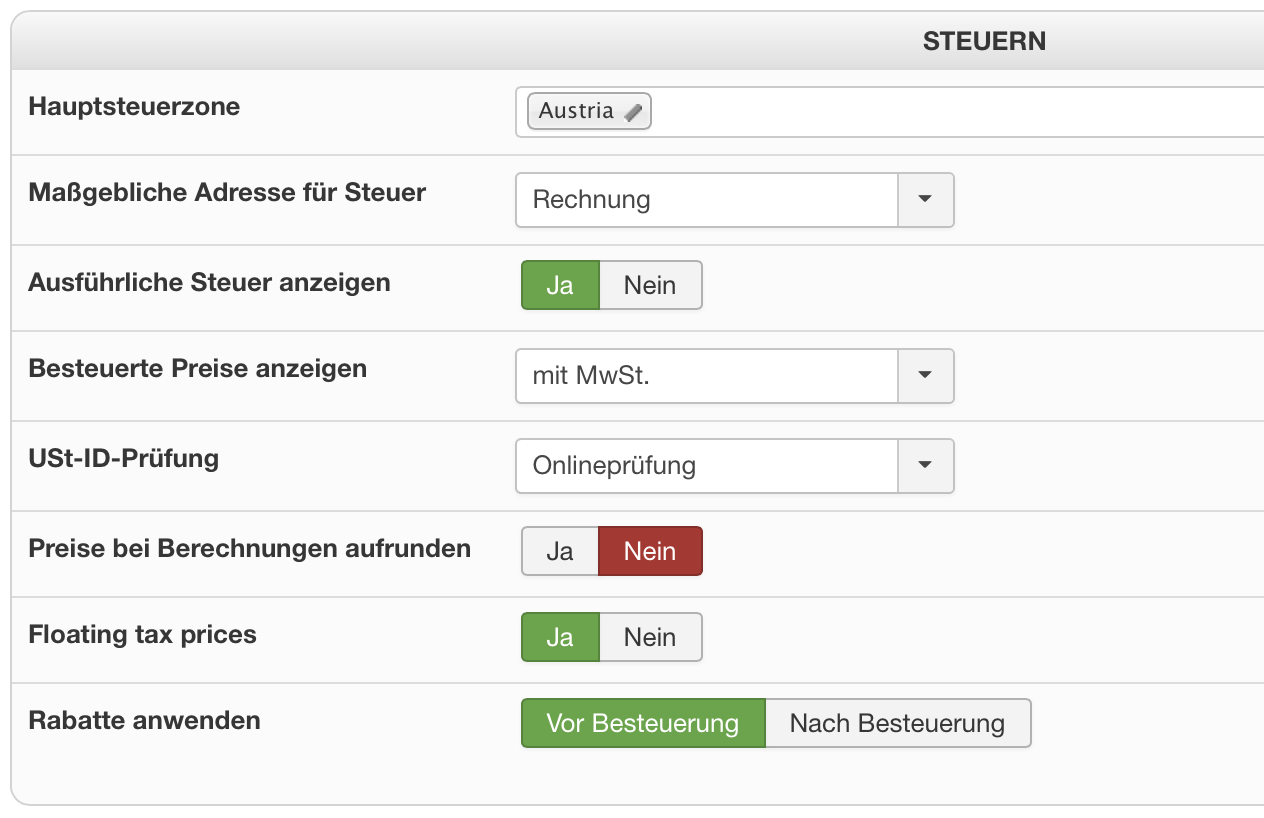Viewport: 1264px width, 818px height.
Task: Click the pencil icon on Austria tag
Action: [633, 112]
